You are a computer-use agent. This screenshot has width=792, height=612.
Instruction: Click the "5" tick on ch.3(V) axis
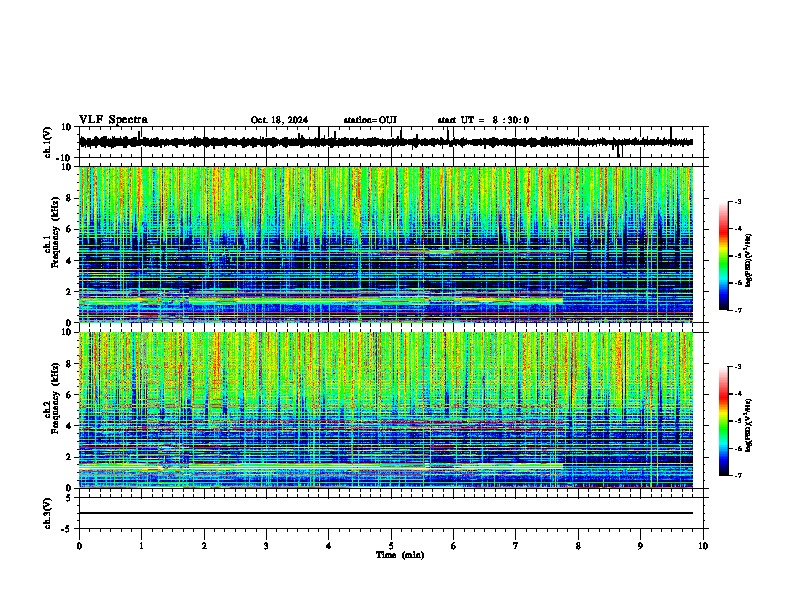[x=70, y=498]
